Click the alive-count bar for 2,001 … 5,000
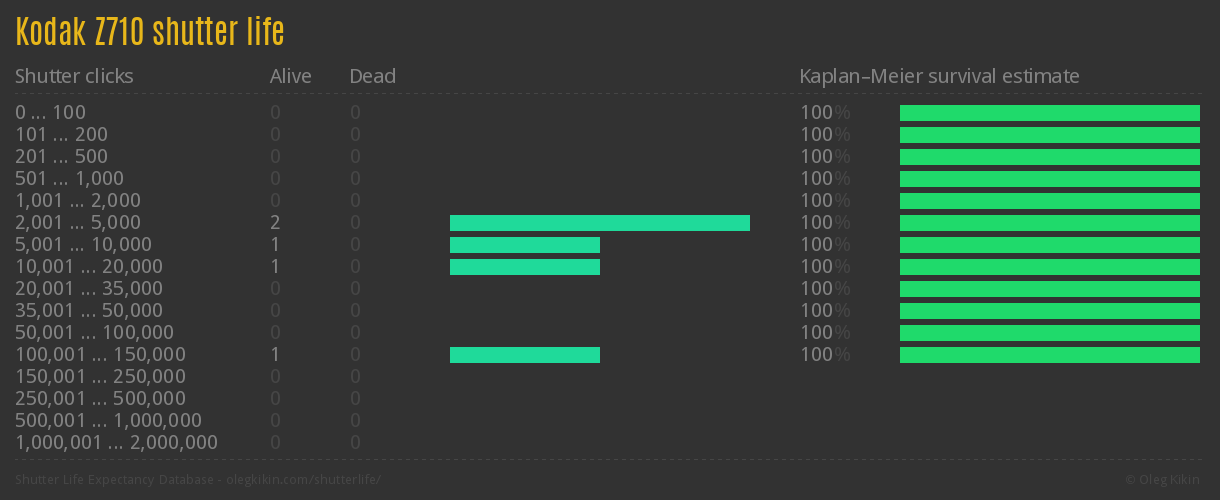 pos(599,223)
